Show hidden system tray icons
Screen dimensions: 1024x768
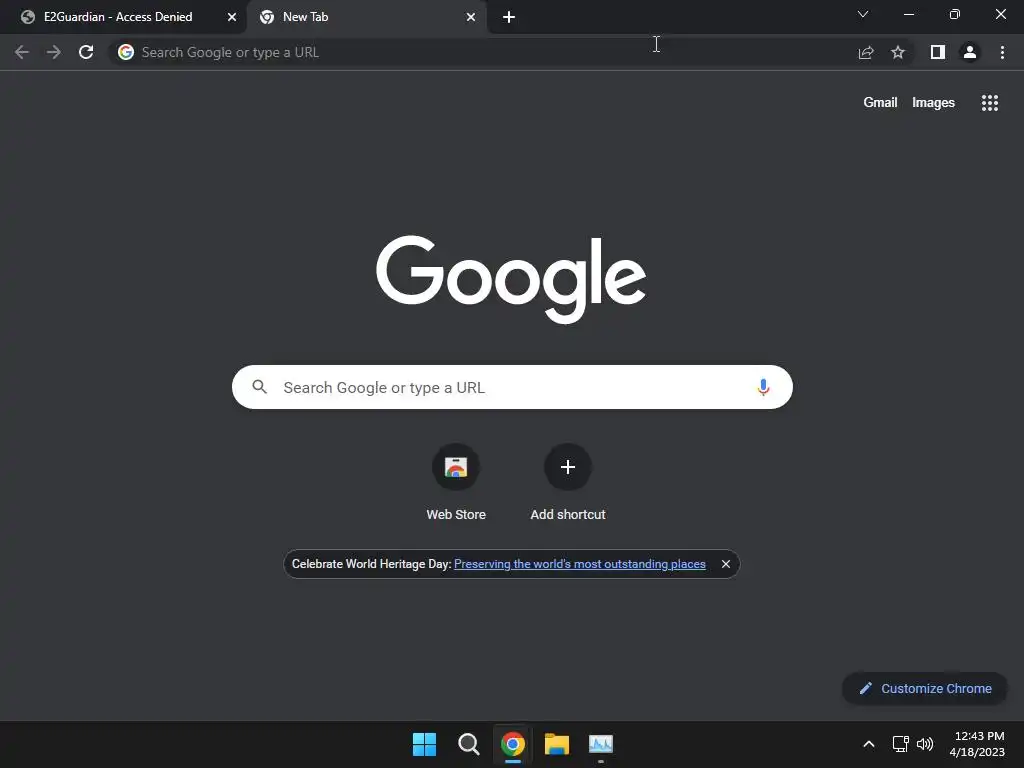click(869, 744)
